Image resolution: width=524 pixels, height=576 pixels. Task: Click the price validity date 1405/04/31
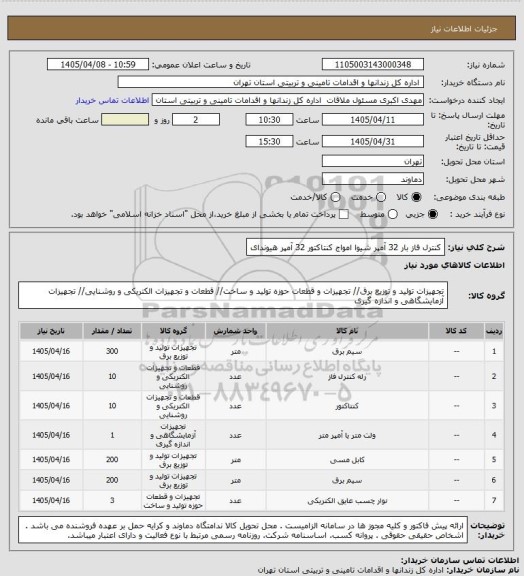click(373, 141)
